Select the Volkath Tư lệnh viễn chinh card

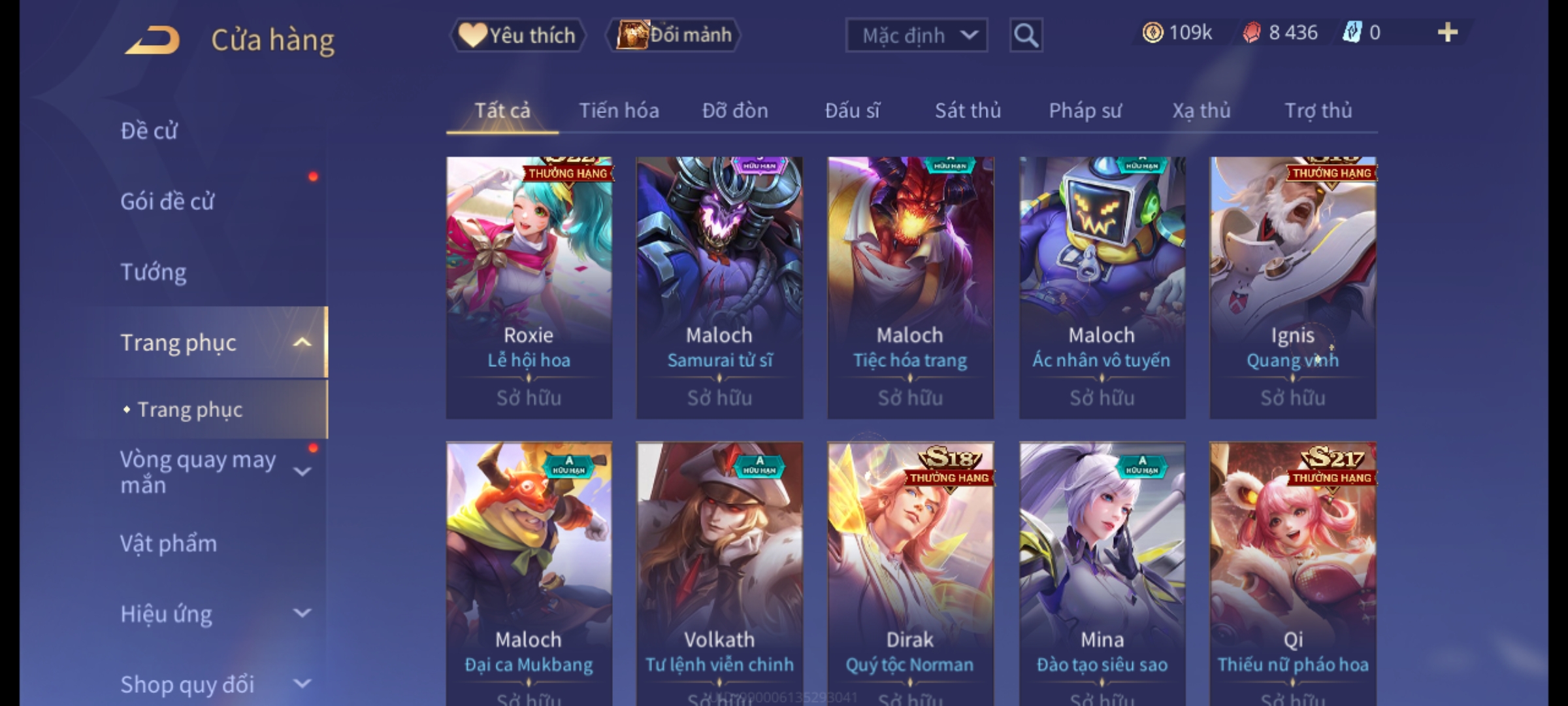tap(720, 574)
